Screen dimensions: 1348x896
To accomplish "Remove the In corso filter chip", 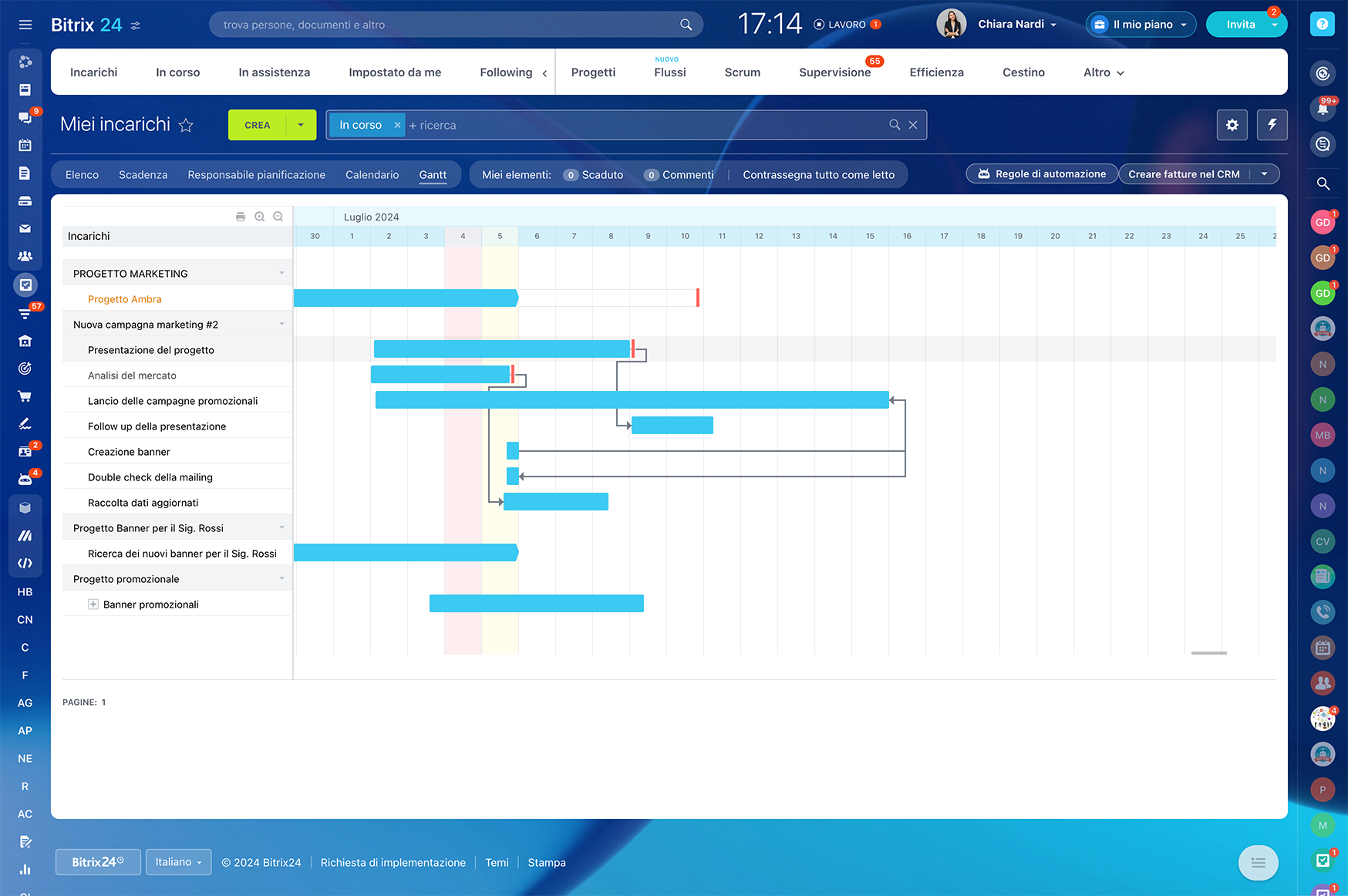I will click(397, 125).
